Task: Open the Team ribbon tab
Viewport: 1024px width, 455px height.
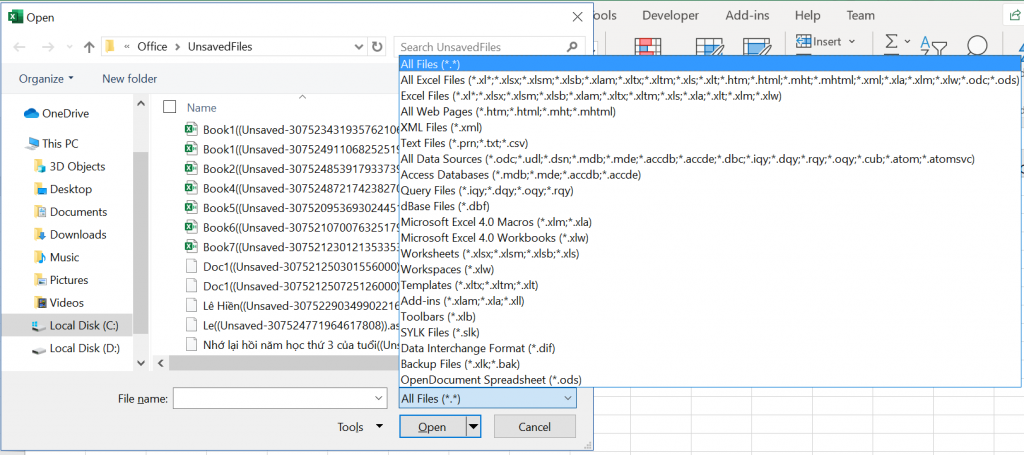Action: (x=861, y=15)
